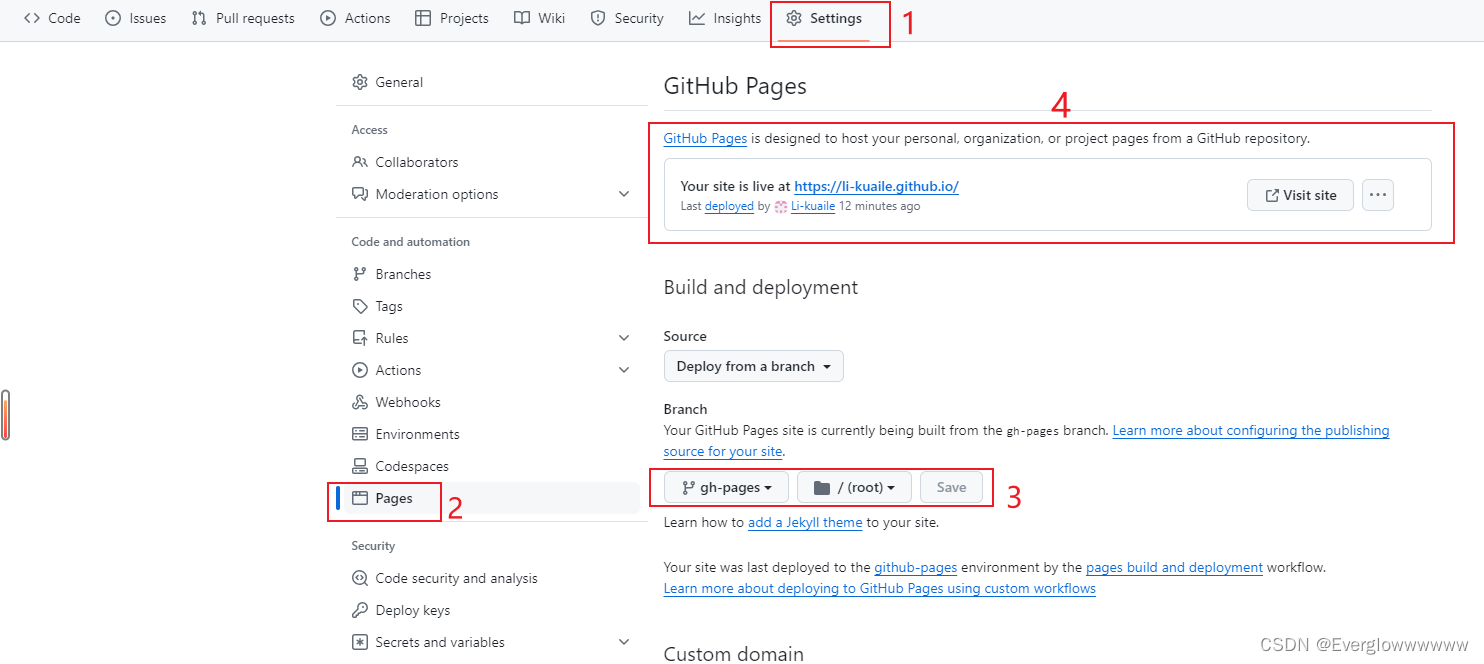Expand the Secrets and variables section
This screenshot has height=664, width=1484.
tap(623, 641)
